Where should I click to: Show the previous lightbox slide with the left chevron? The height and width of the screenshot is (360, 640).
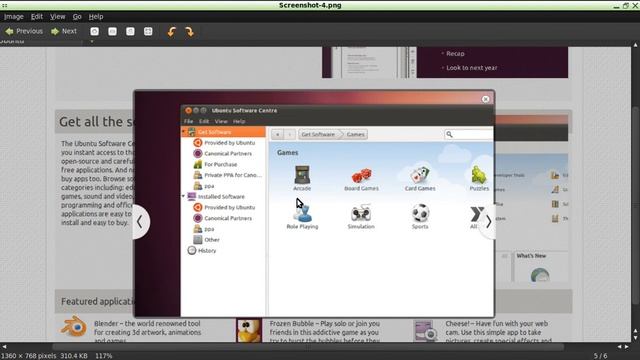pyautogui.click(x=140, y=222)
